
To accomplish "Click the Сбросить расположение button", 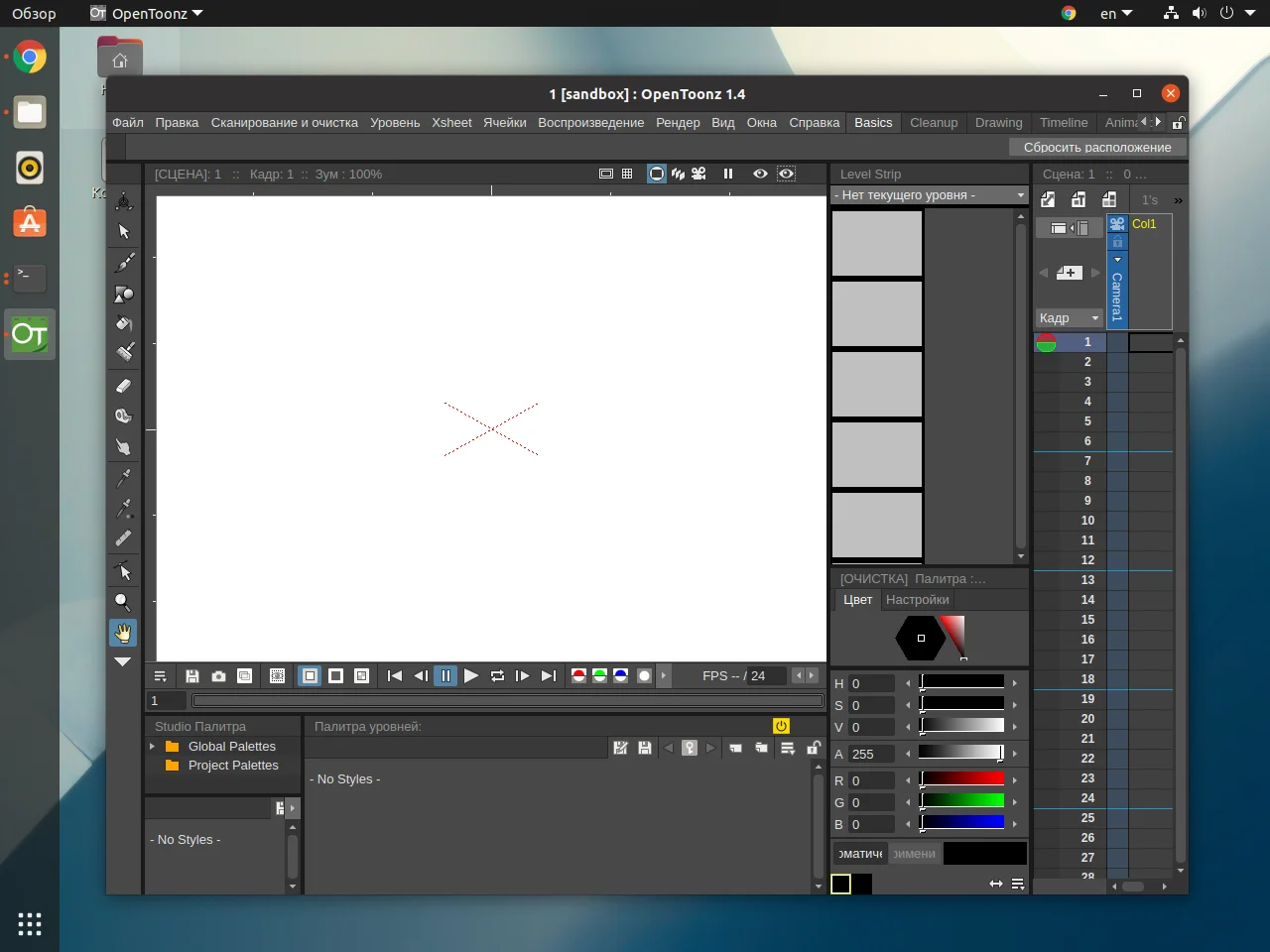I will (1097, 148).
